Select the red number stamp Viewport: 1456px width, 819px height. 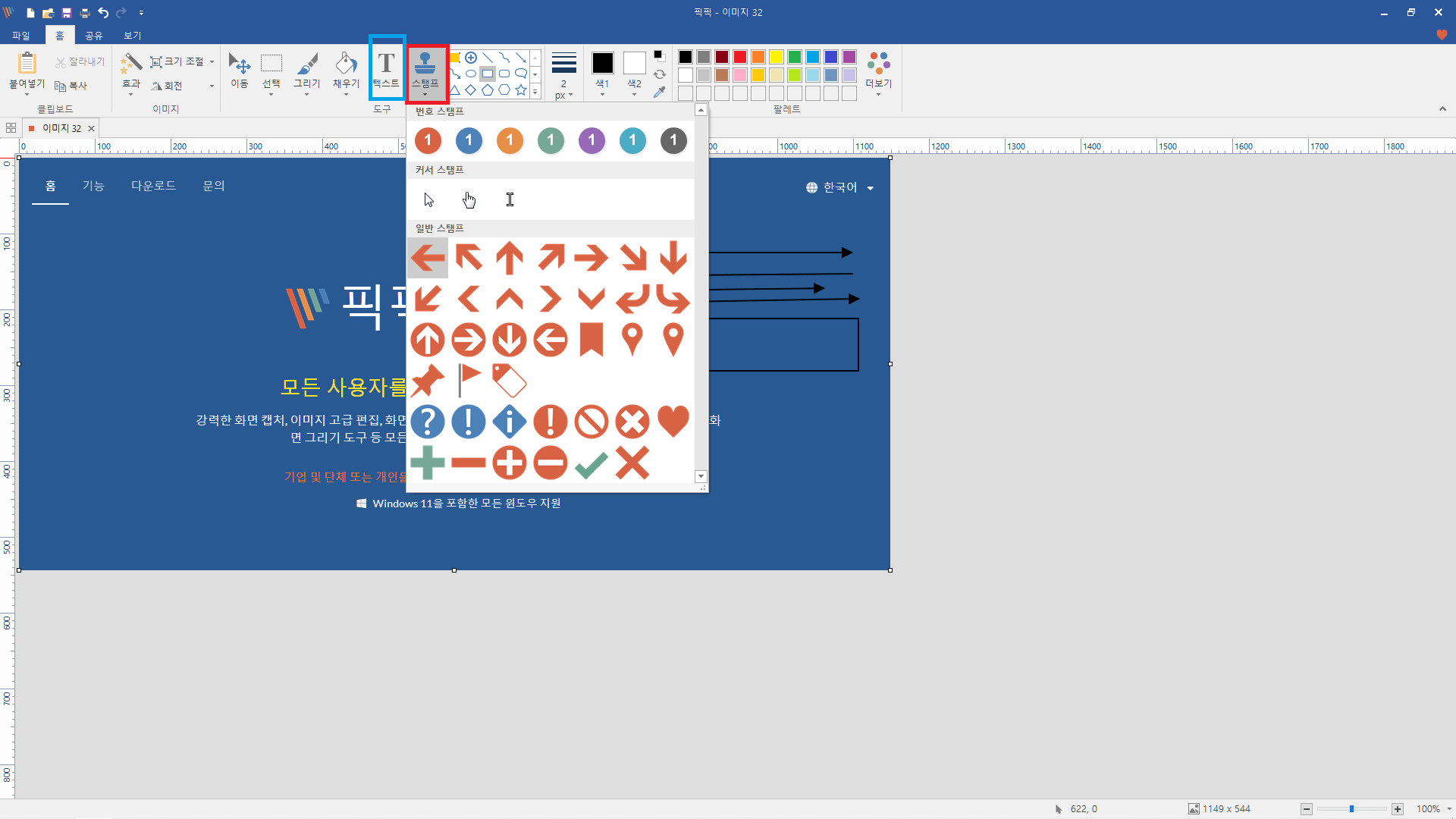click(428, 140)
